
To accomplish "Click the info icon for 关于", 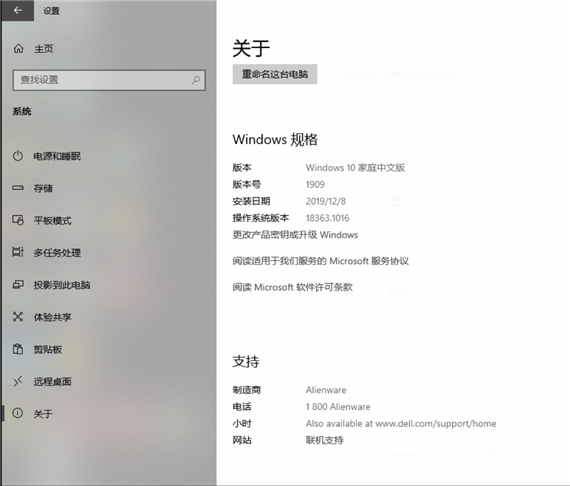I will (18, 413).
